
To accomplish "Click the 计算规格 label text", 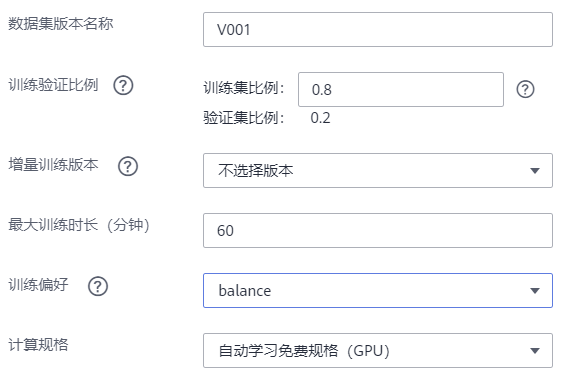I will coord(38,345).
